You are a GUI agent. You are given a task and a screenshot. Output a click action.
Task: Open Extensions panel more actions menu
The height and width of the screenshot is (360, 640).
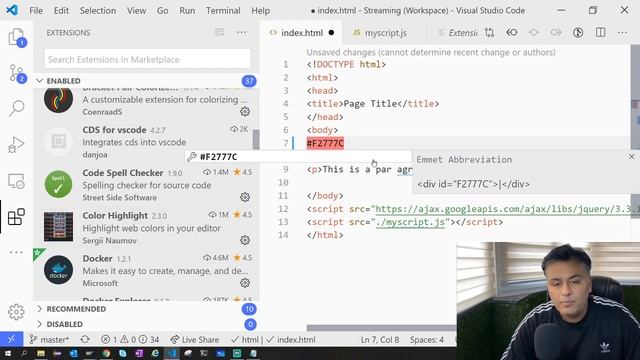click(241, 32)
